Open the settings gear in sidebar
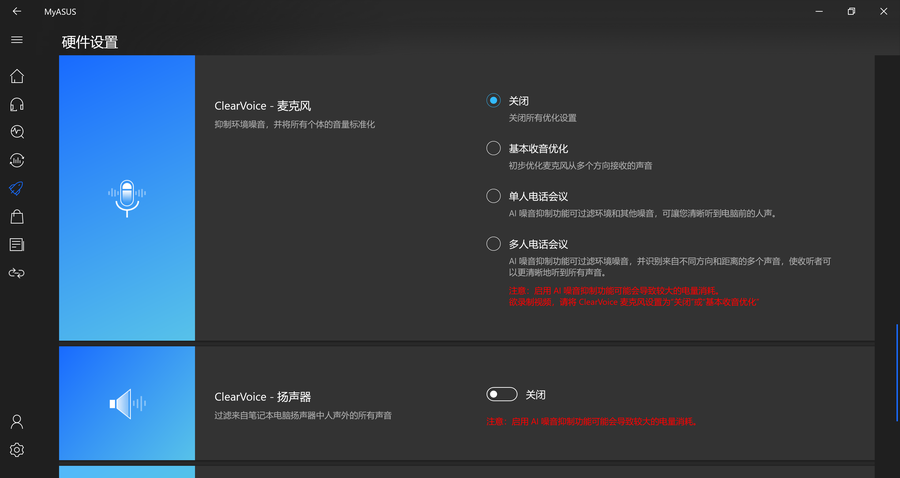Image resolution: width=900 pixels, height=478 pixels. click(16, 450)
